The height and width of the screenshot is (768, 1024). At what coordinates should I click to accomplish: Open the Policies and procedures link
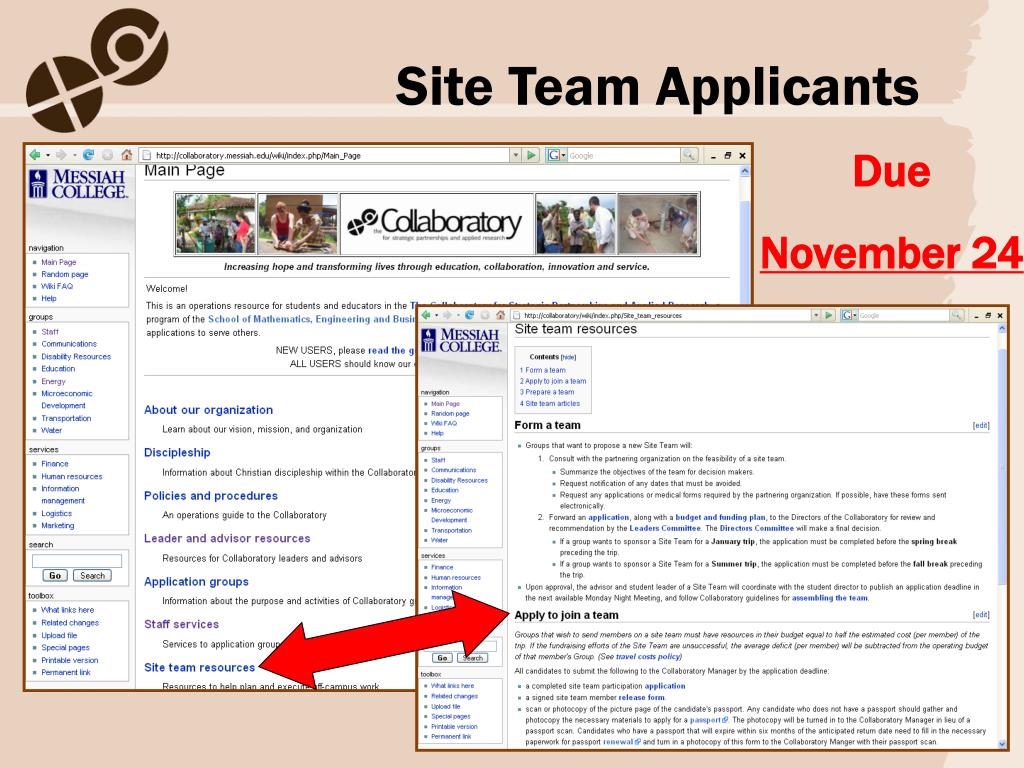point(211,496)
